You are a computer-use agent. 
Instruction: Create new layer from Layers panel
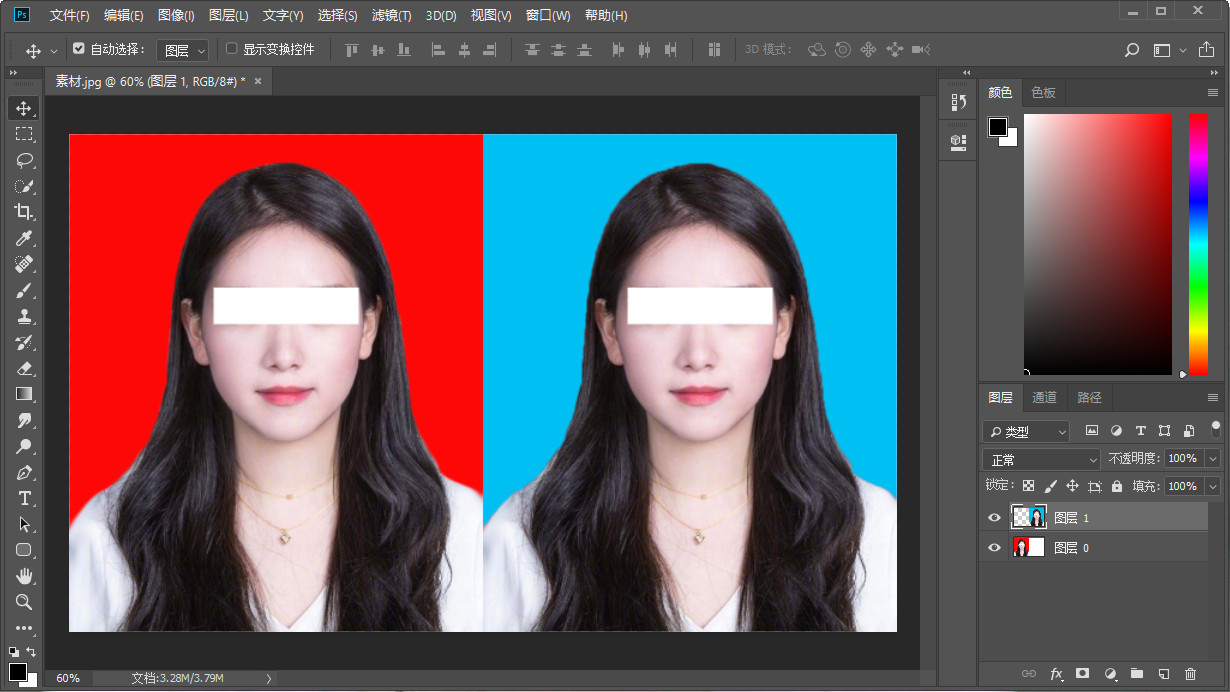coord(1163,674)
